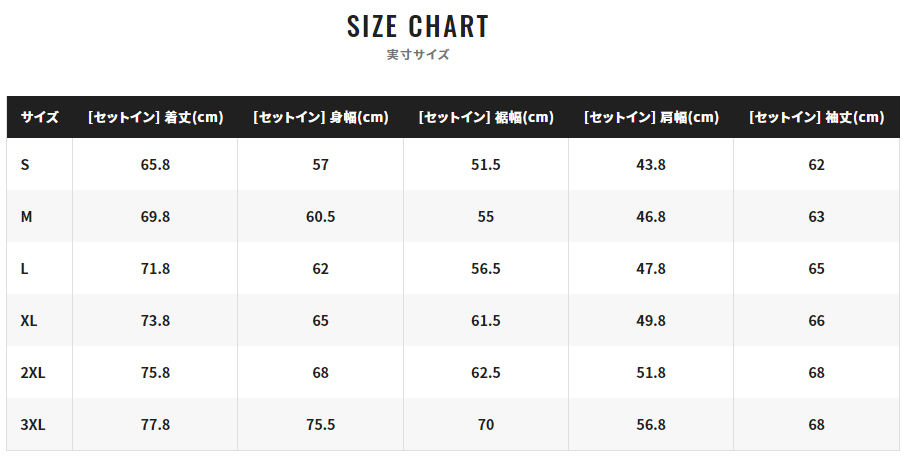Select the L size row label

pos(24,269)
